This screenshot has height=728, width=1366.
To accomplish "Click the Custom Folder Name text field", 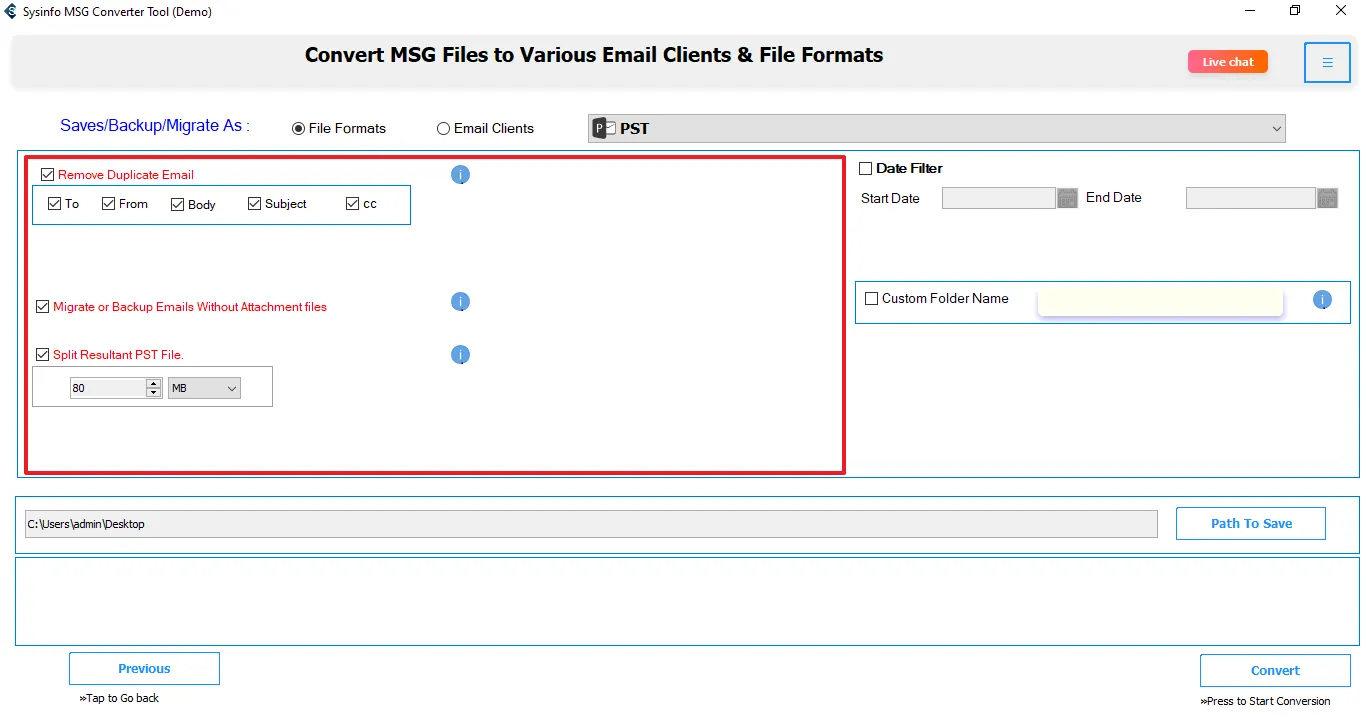I will click(x=1160, y=301).
